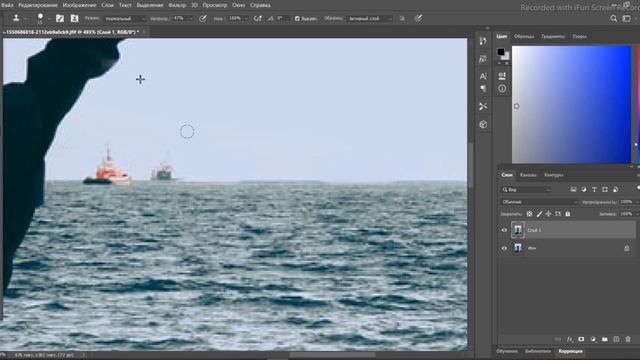Toggle type layer filter icon
This screenshot has width=640, height=360.
(x=594, y=190)
